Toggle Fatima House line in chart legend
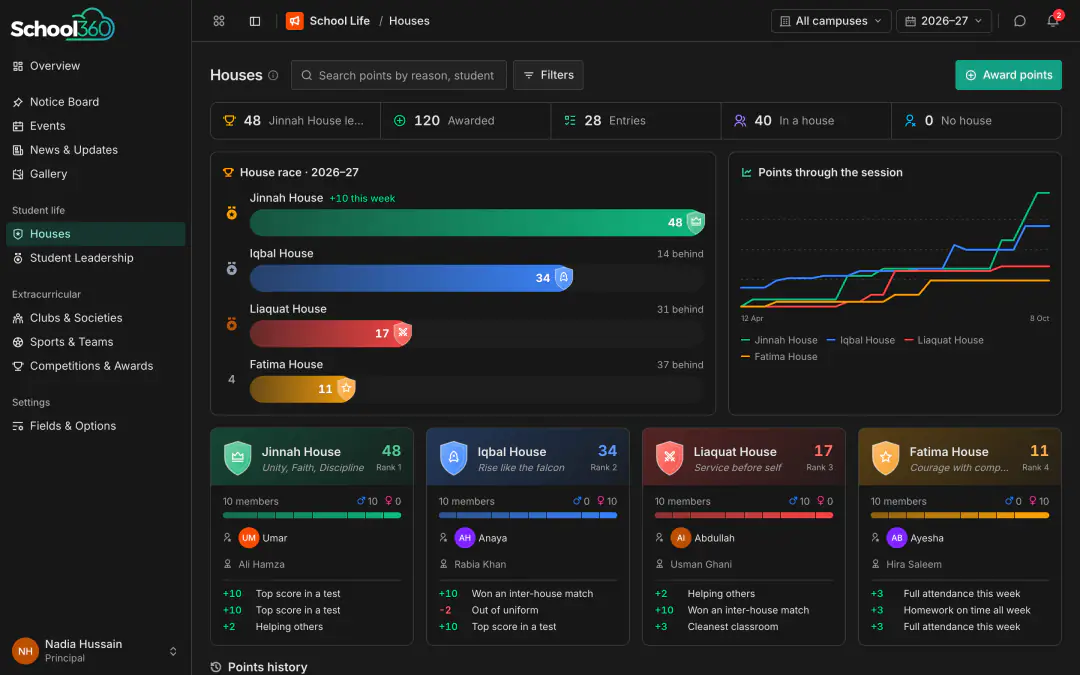 click(x=779, y=357)
